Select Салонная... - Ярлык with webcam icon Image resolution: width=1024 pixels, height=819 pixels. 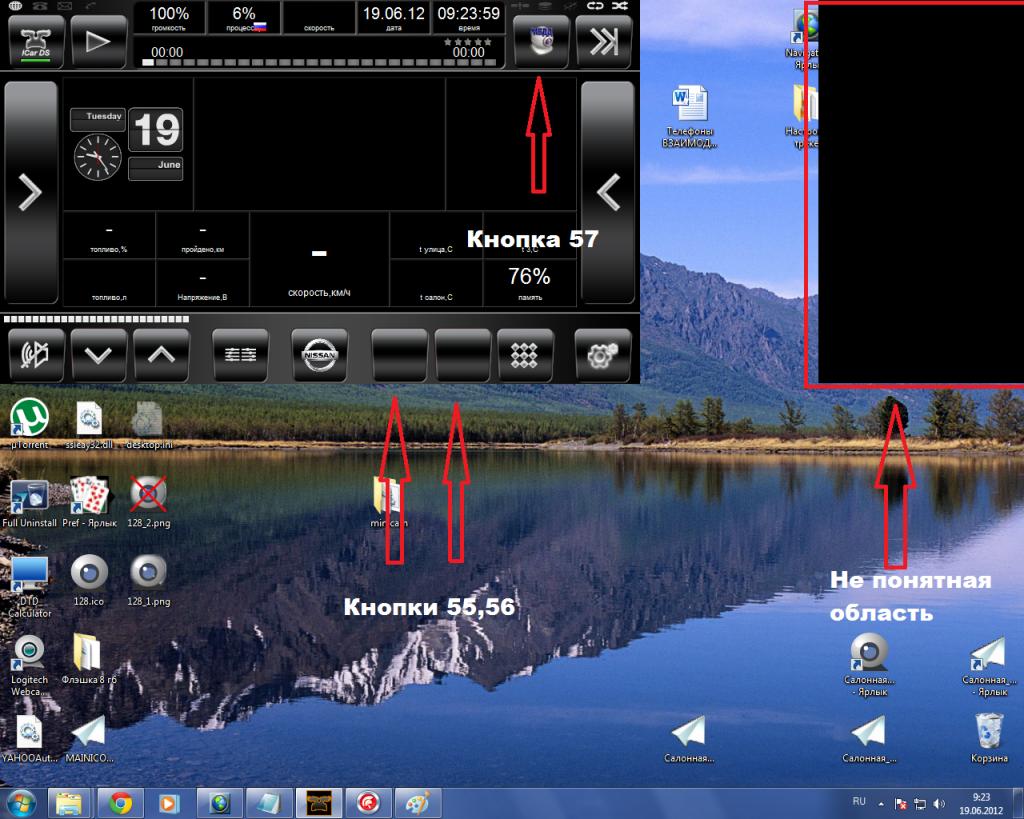[869, 665]
